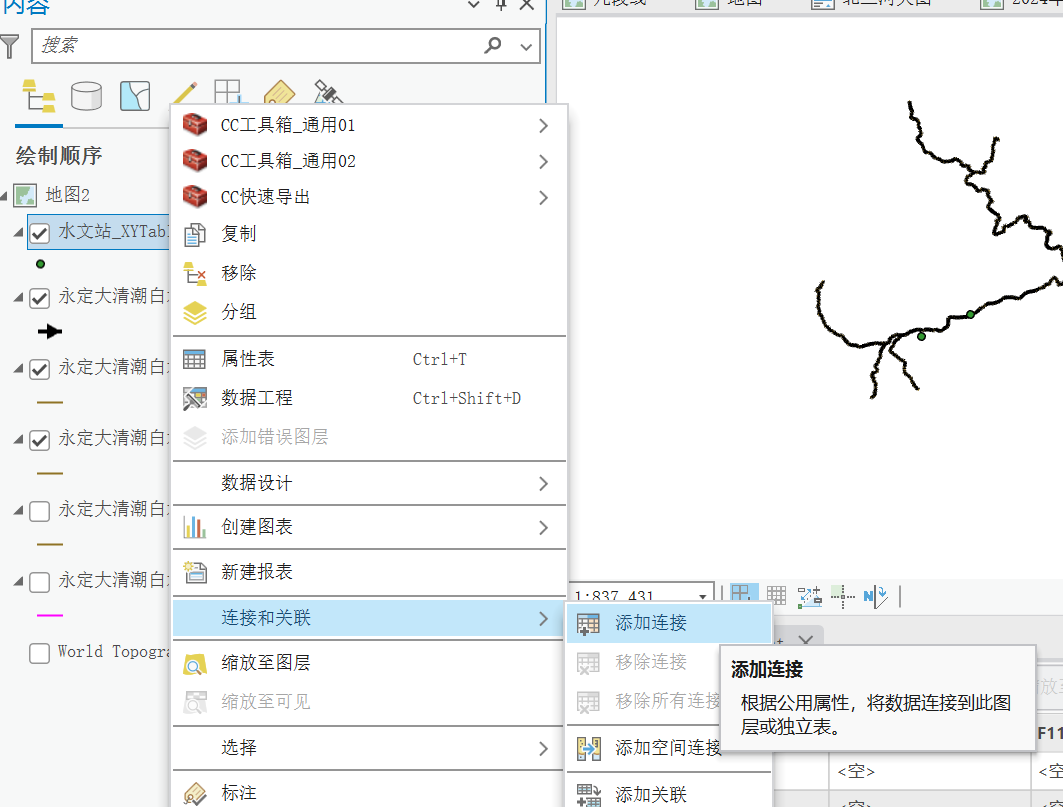
Task: Toggle visibility of 水文站_XYTab layer
Action: pyautogui.click(x=40, y=233)
